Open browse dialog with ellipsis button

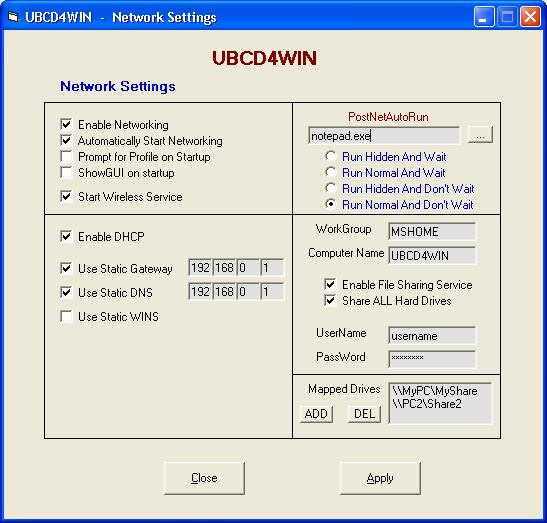point(480,135)
